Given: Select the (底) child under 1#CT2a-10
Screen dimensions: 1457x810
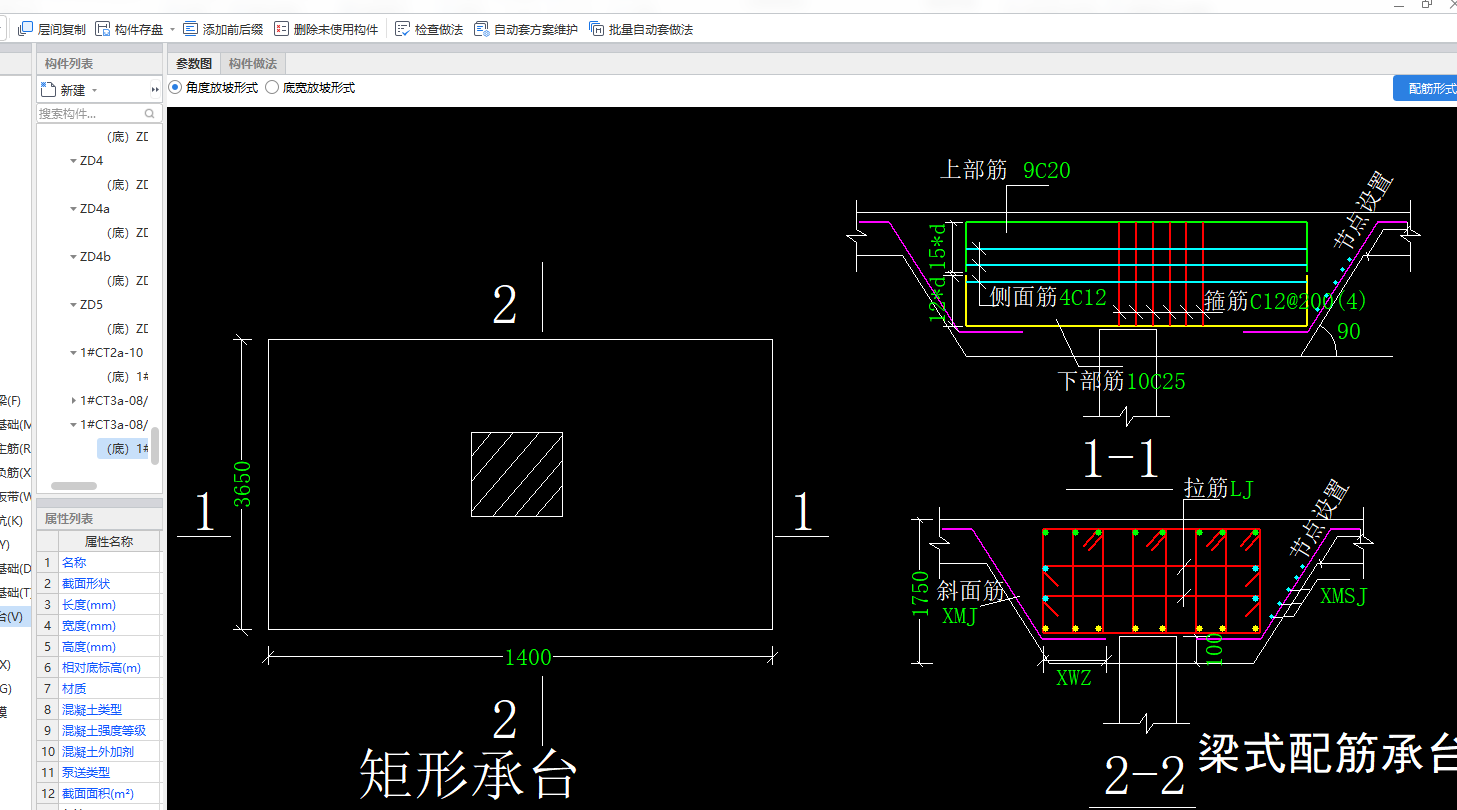Looking at the screenshot, I should click(126, 377).
